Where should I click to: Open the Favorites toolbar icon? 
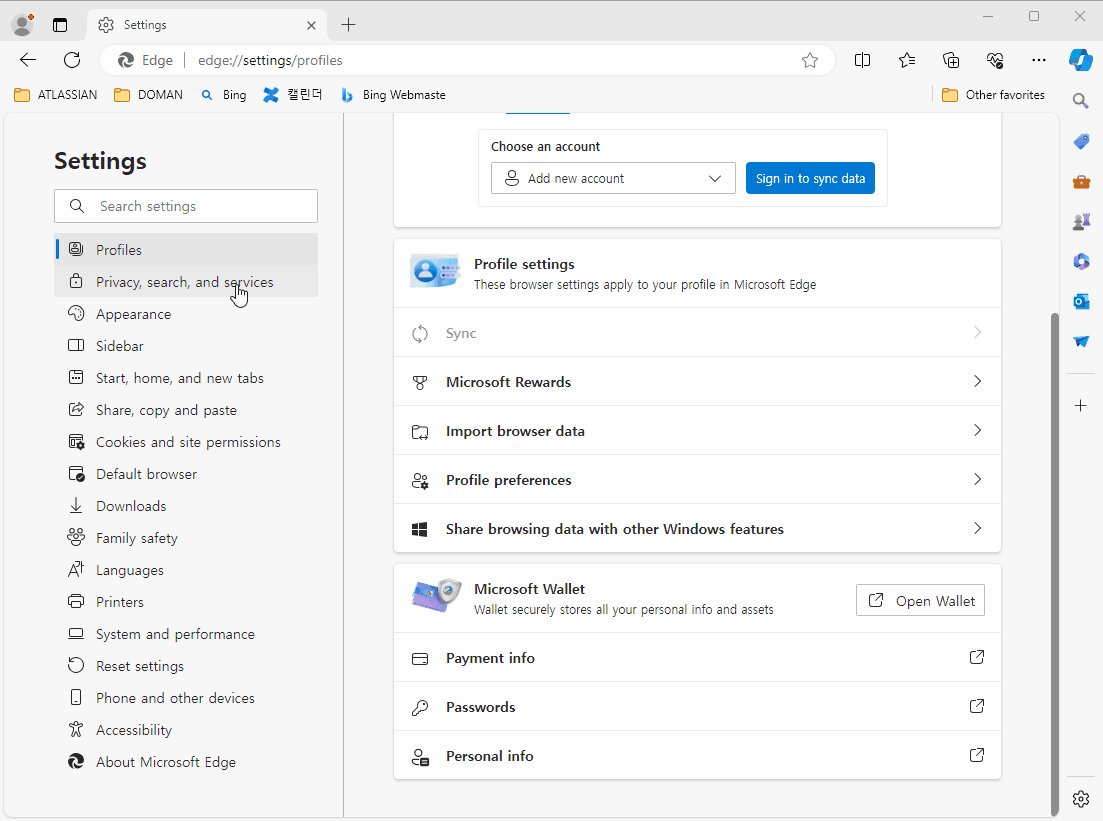click(x=907, y=60)
